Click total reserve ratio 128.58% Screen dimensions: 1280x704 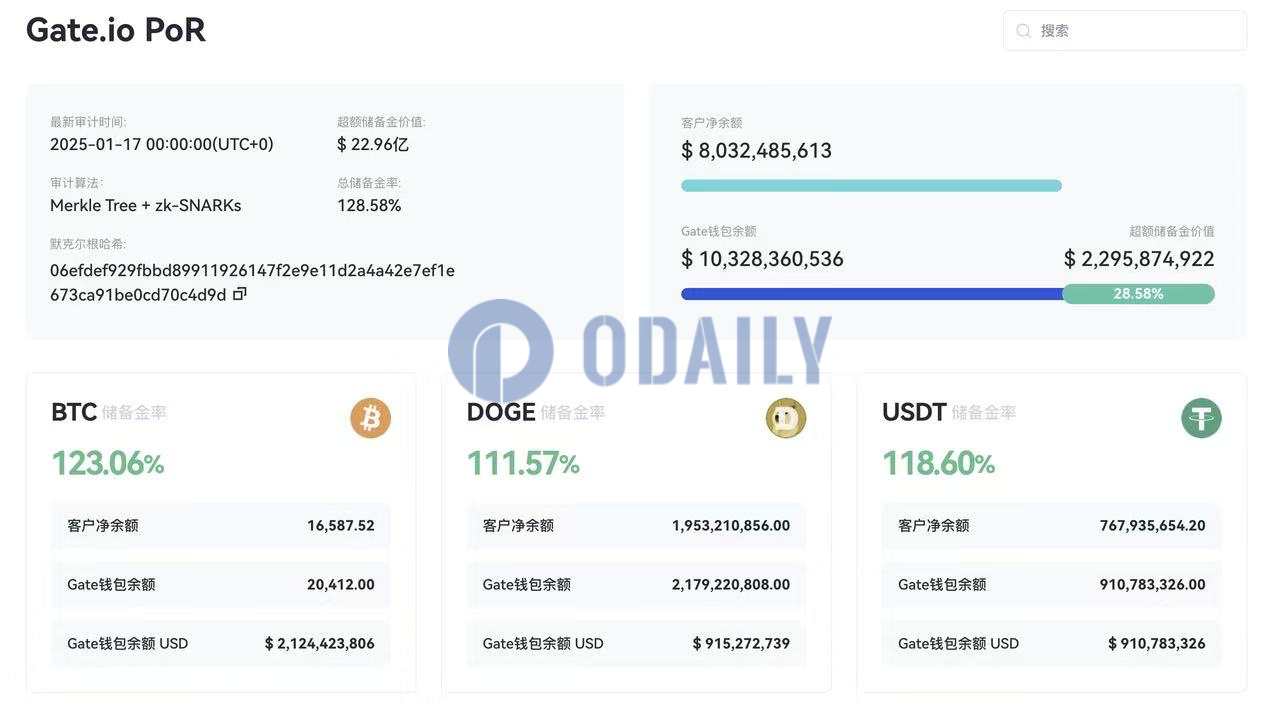point(369,205)
